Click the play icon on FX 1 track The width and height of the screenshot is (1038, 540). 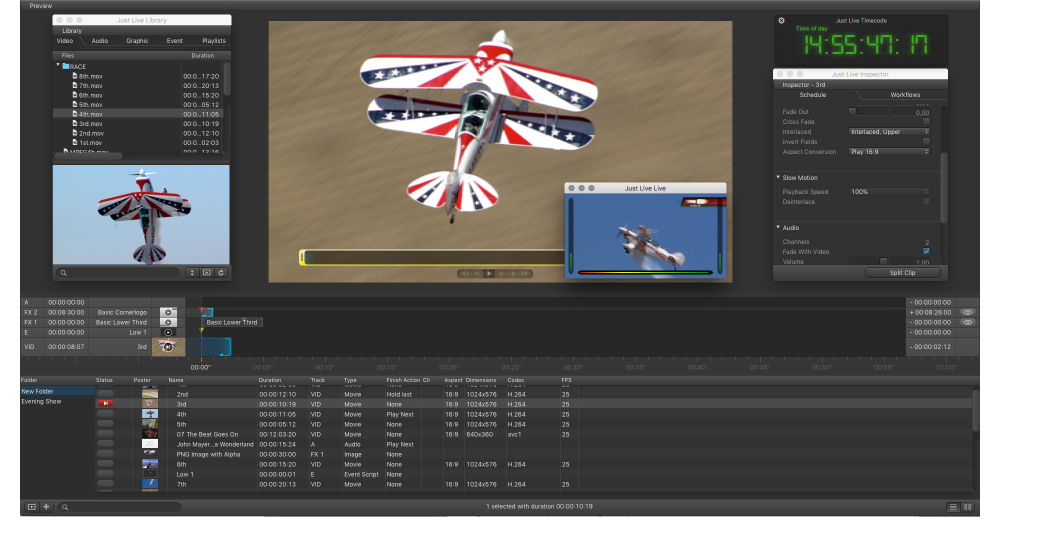[168, 322]
